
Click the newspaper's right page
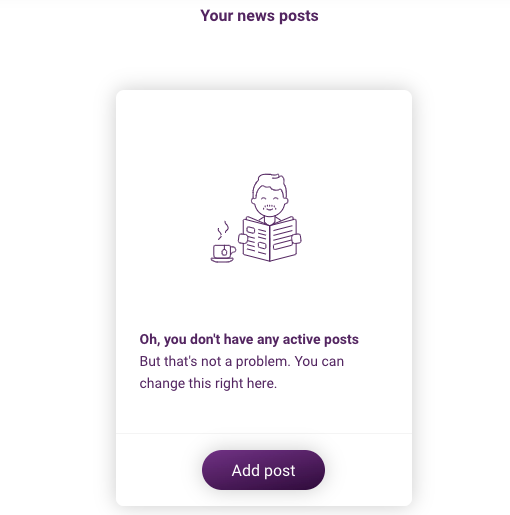coord(283,239)
